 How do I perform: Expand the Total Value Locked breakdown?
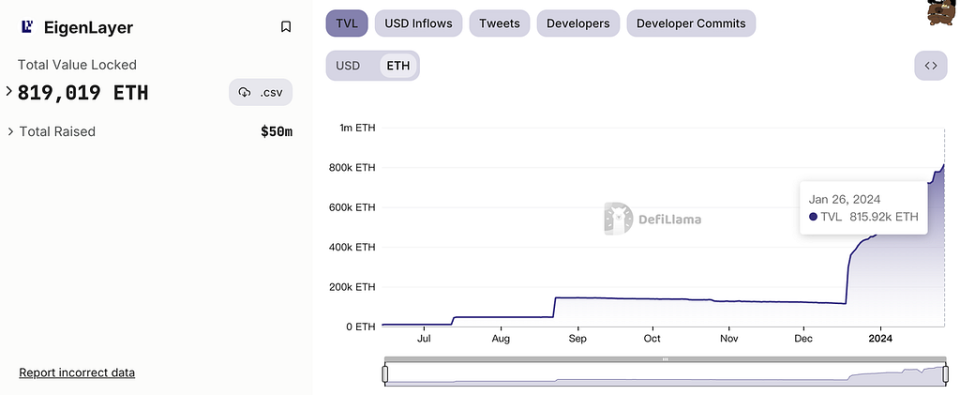tap(9, 92)
